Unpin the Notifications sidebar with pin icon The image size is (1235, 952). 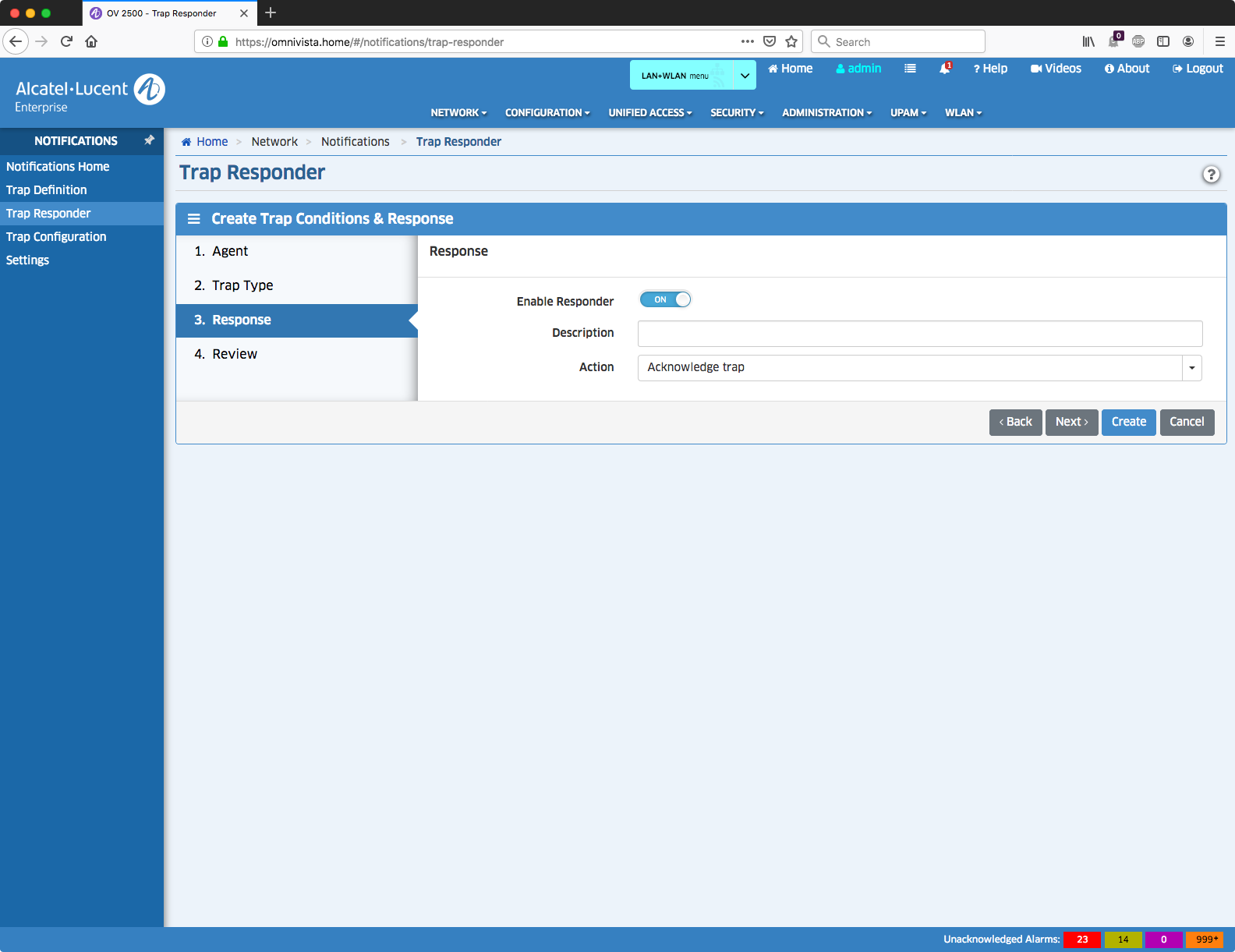(x=149, y=140)
